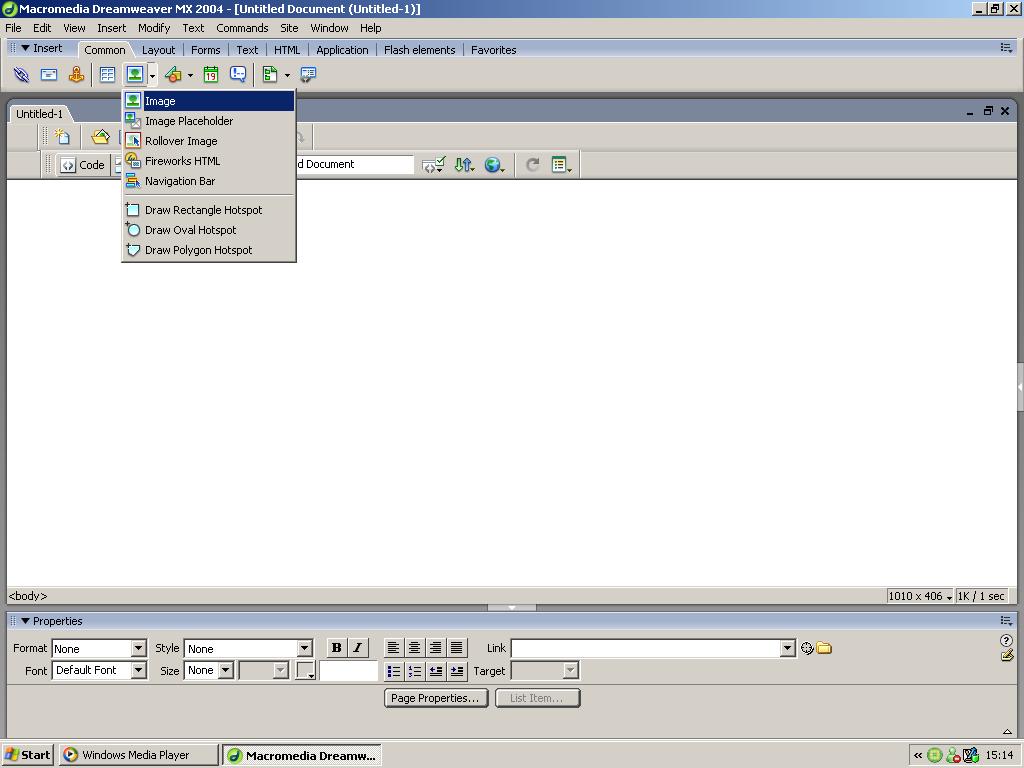Insert a Table using toolbar icon
This screenshot has width=1024, height=768.
[x=107, y=75]
